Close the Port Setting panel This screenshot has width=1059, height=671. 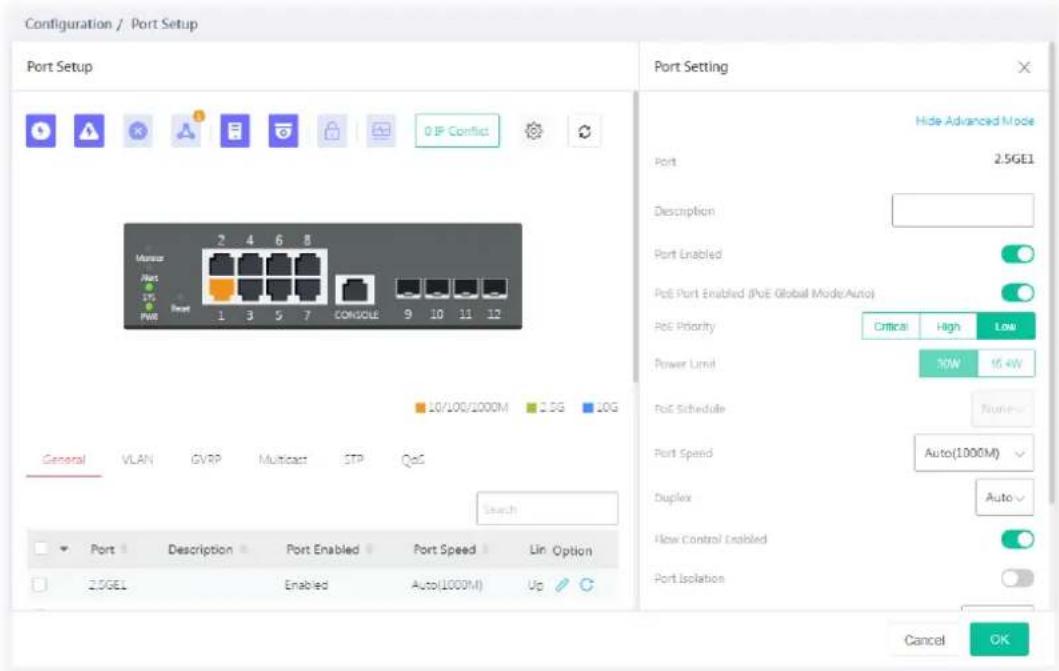(x=1024, y=68)
